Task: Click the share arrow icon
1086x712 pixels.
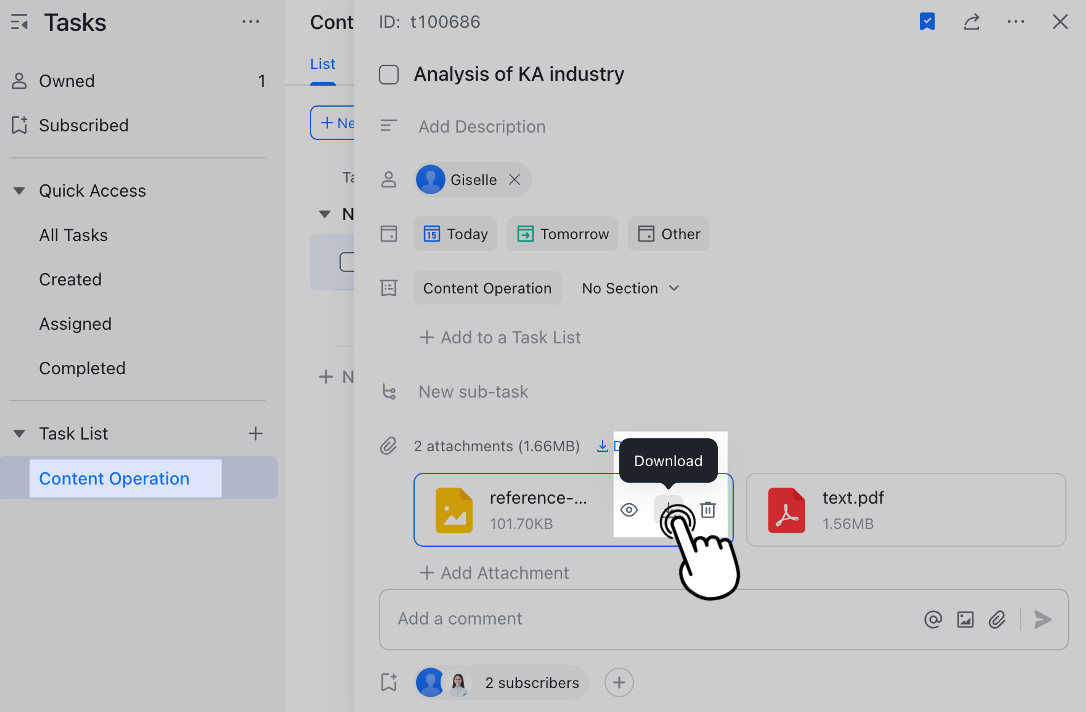Action: (971, 22)
